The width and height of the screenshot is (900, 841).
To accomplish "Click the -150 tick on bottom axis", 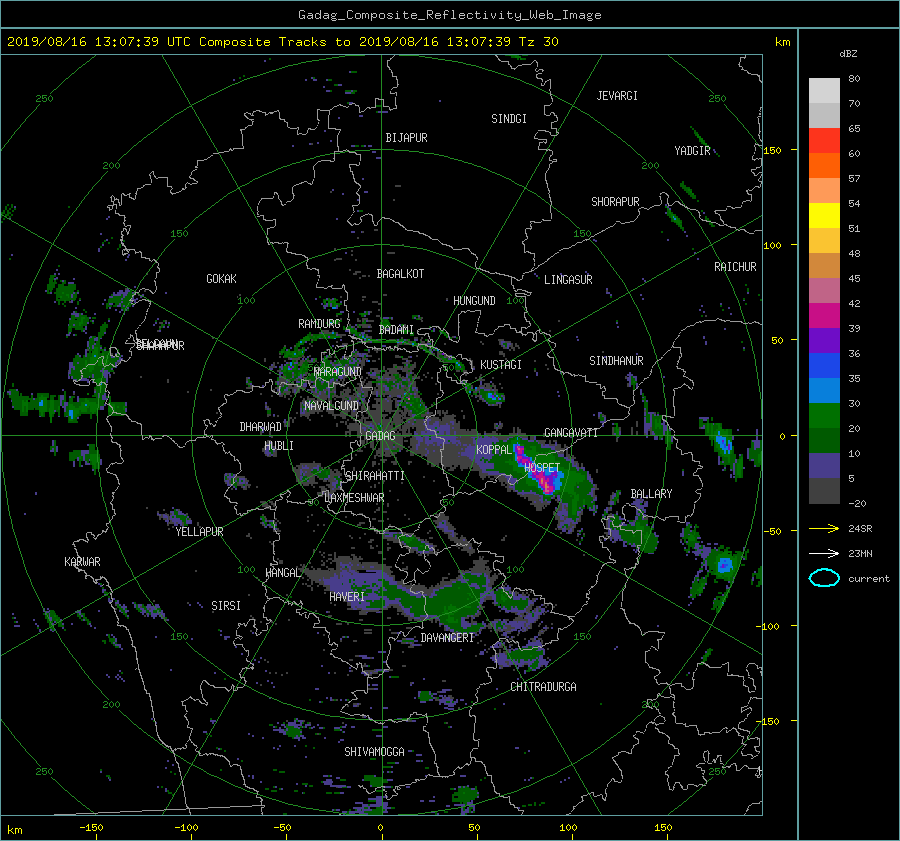I will coord(91,828).
